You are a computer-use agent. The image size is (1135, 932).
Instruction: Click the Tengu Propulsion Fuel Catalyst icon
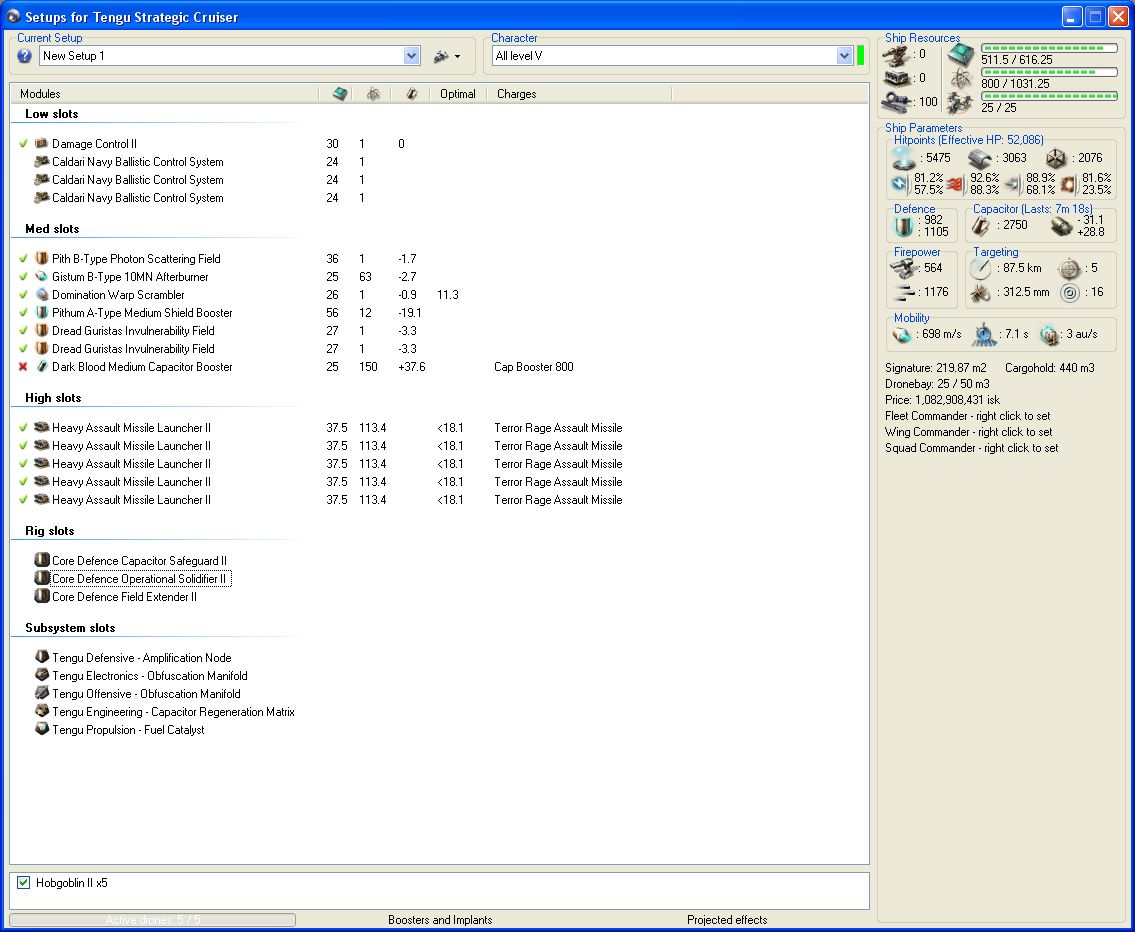[42, 729]
